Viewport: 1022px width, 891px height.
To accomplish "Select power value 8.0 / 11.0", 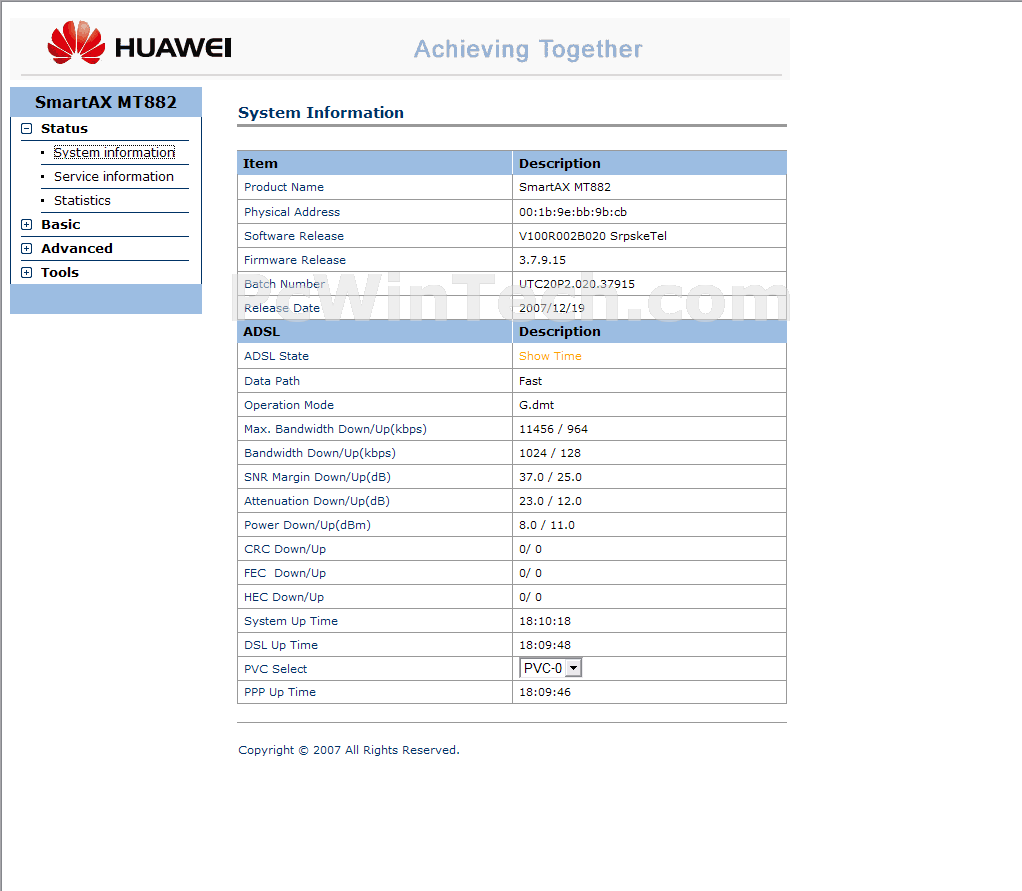I will point(547,526).
